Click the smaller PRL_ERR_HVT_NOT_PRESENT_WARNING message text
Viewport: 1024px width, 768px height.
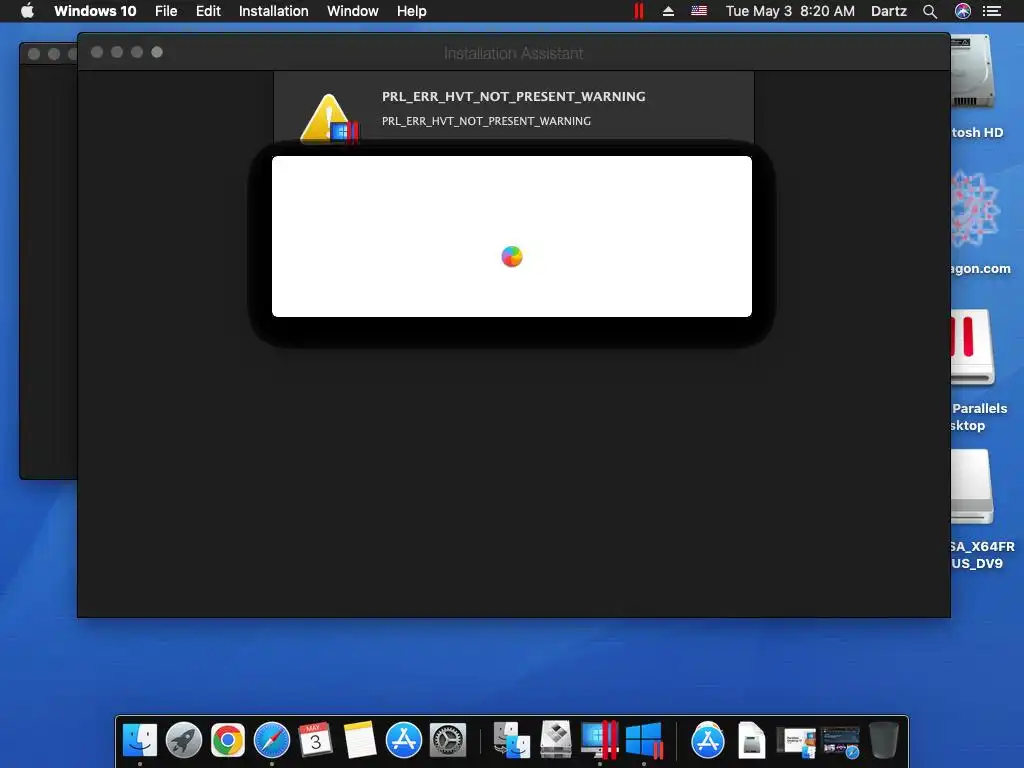point(486,121)
